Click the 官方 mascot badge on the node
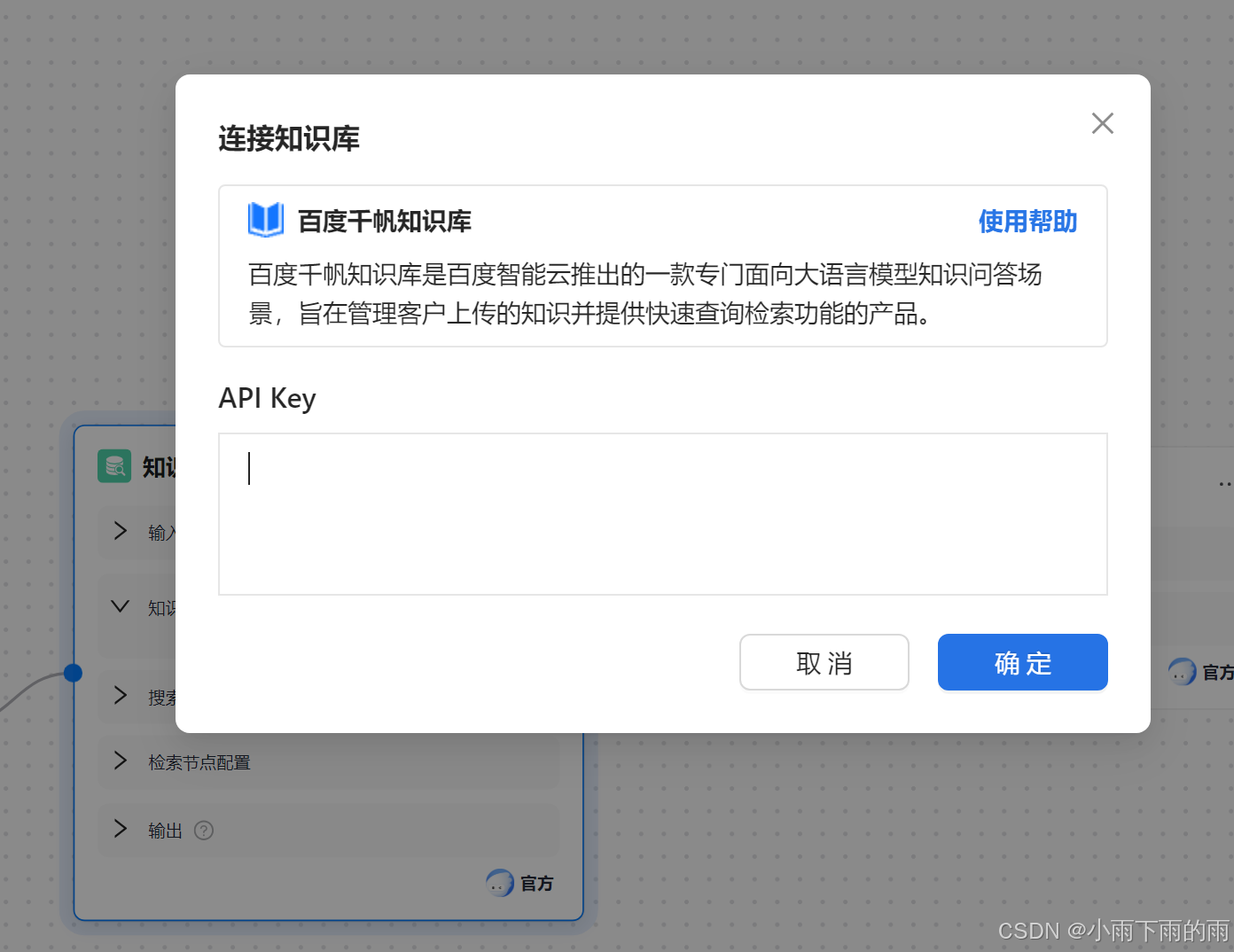Viewport: 1234px width, 952px height. click(500, 883)
